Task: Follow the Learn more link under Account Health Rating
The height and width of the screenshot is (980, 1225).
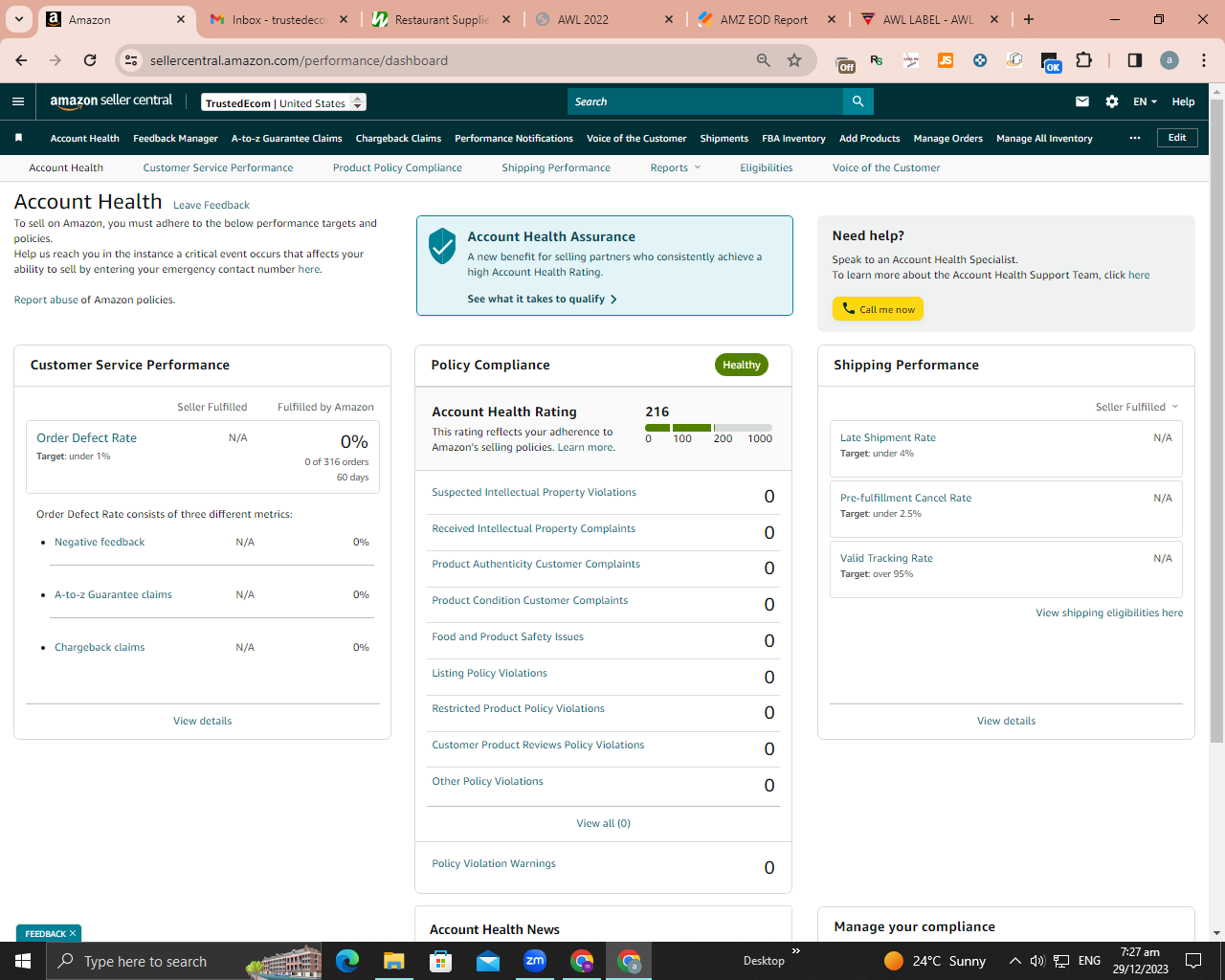Action: [x=586, y=447]
